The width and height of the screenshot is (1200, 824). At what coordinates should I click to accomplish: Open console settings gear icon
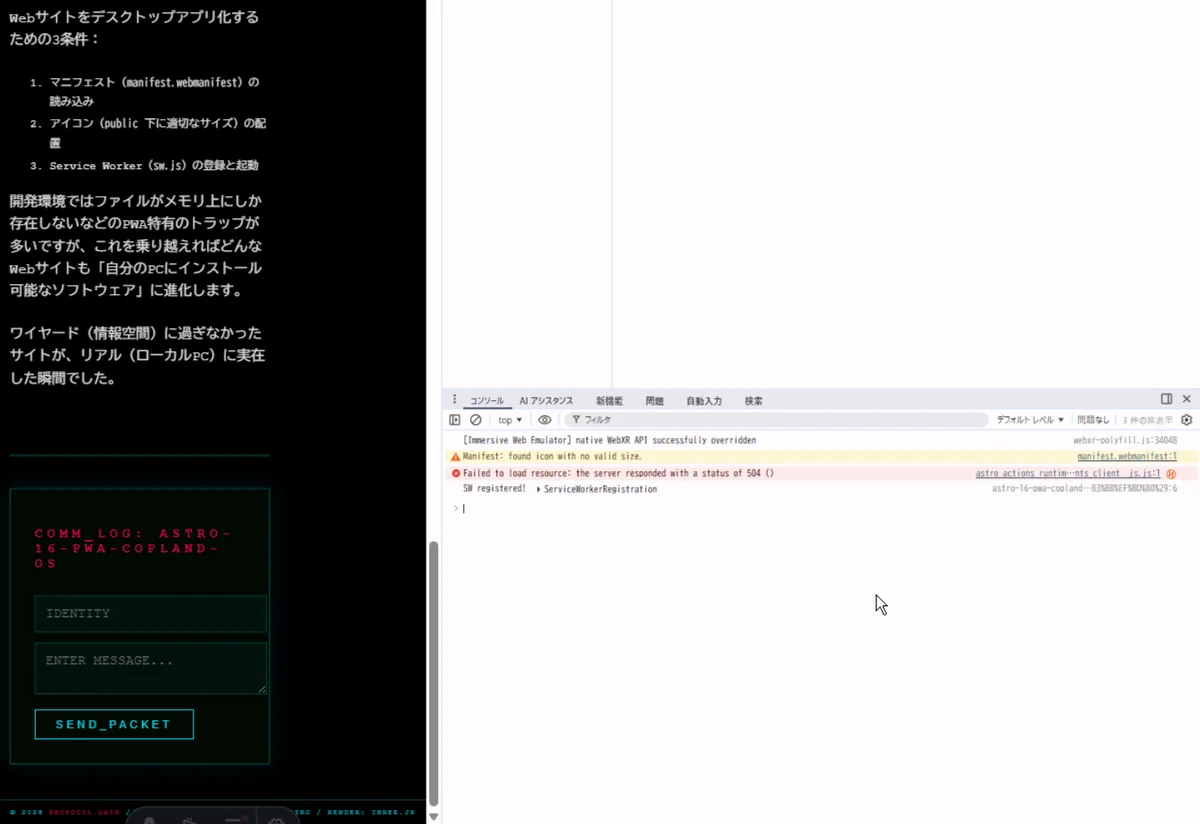[1187, 420]
